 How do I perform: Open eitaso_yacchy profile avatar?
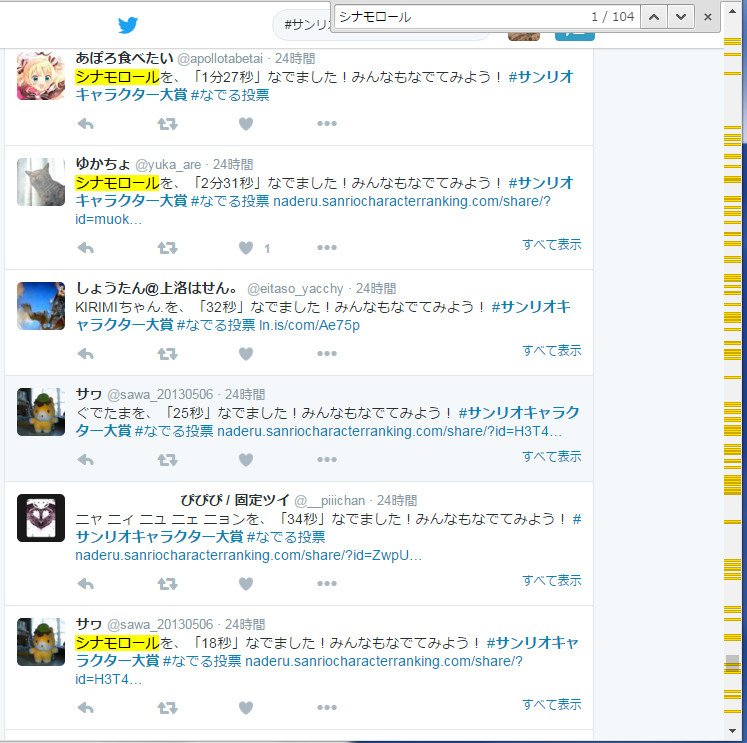(x=41, y=306)
